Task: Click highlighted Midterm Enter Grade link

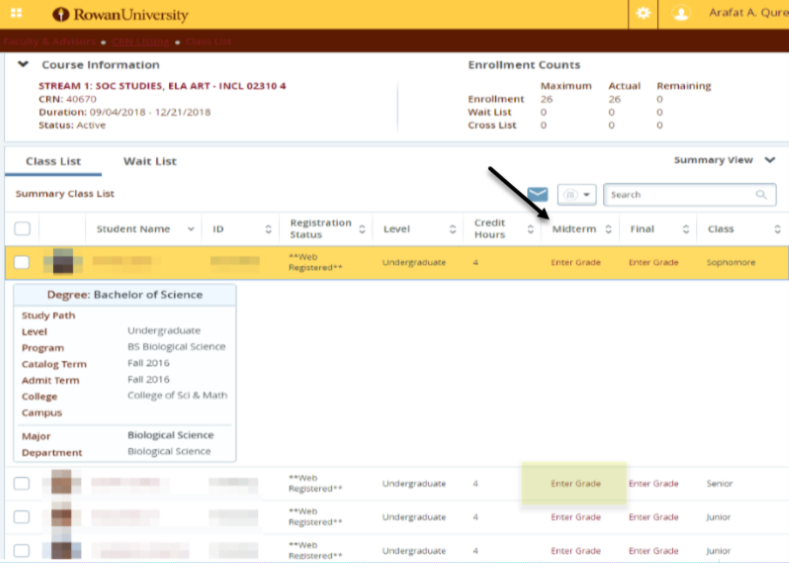Action: click(x=575, y=484)
